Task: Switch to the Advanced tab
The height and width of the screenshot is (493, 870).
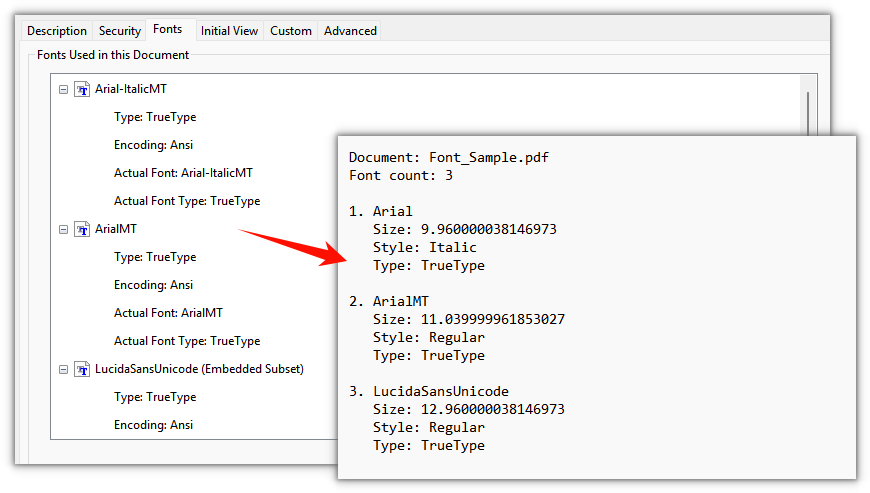Action: click(x=350, y=31)
